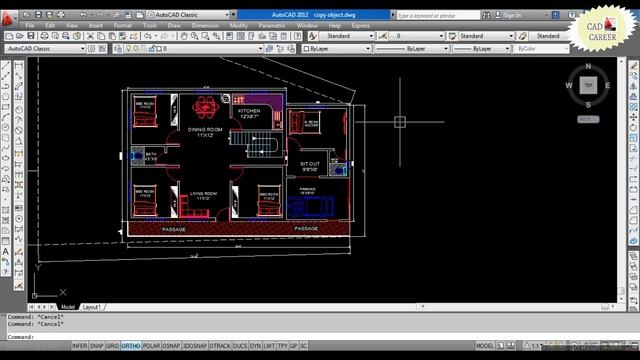640x360 pixels.
Task: Select the Pan hand tool
Action: tap(184, 36)
